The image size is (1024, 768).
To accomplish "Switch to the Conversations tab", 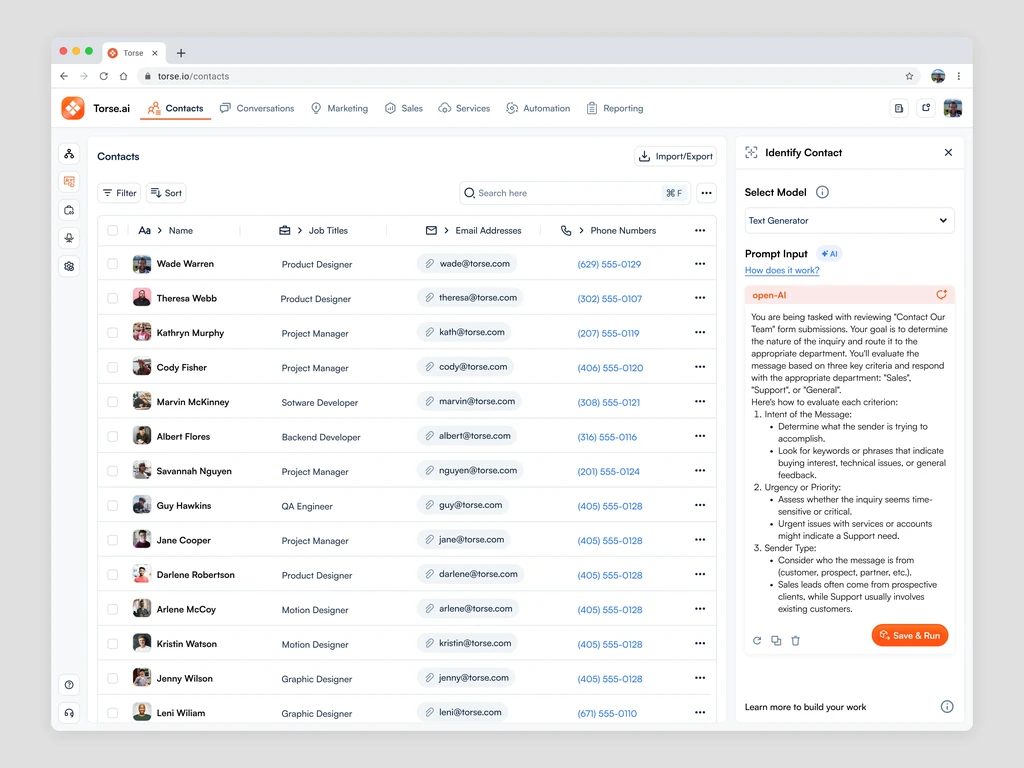I will click(257, 108).
